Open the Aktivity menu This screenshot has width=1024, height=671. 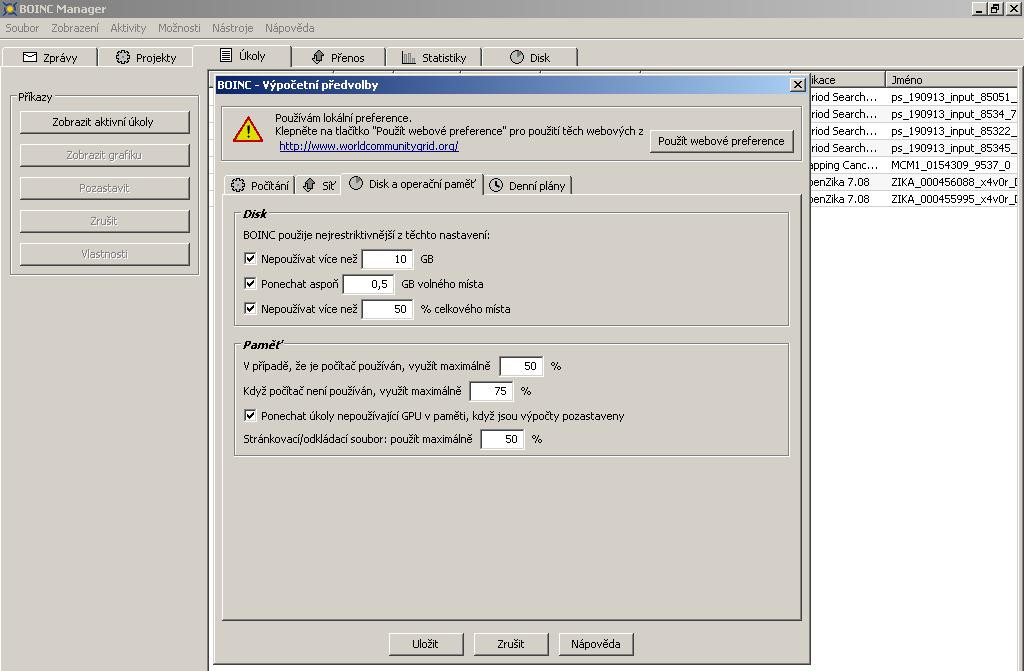(128, 28)
